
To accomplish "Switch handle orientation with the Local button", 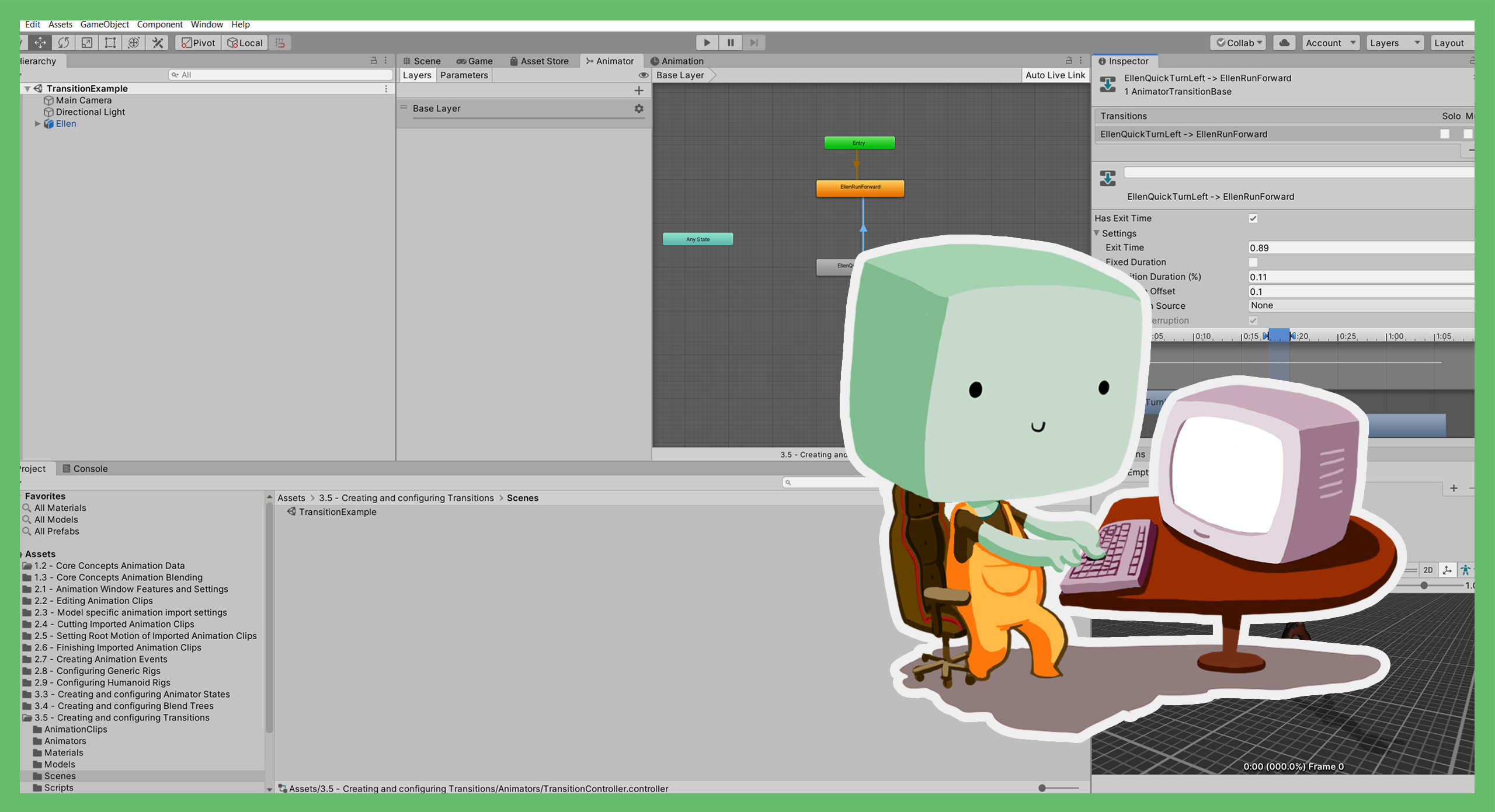I will coord(245,42).
